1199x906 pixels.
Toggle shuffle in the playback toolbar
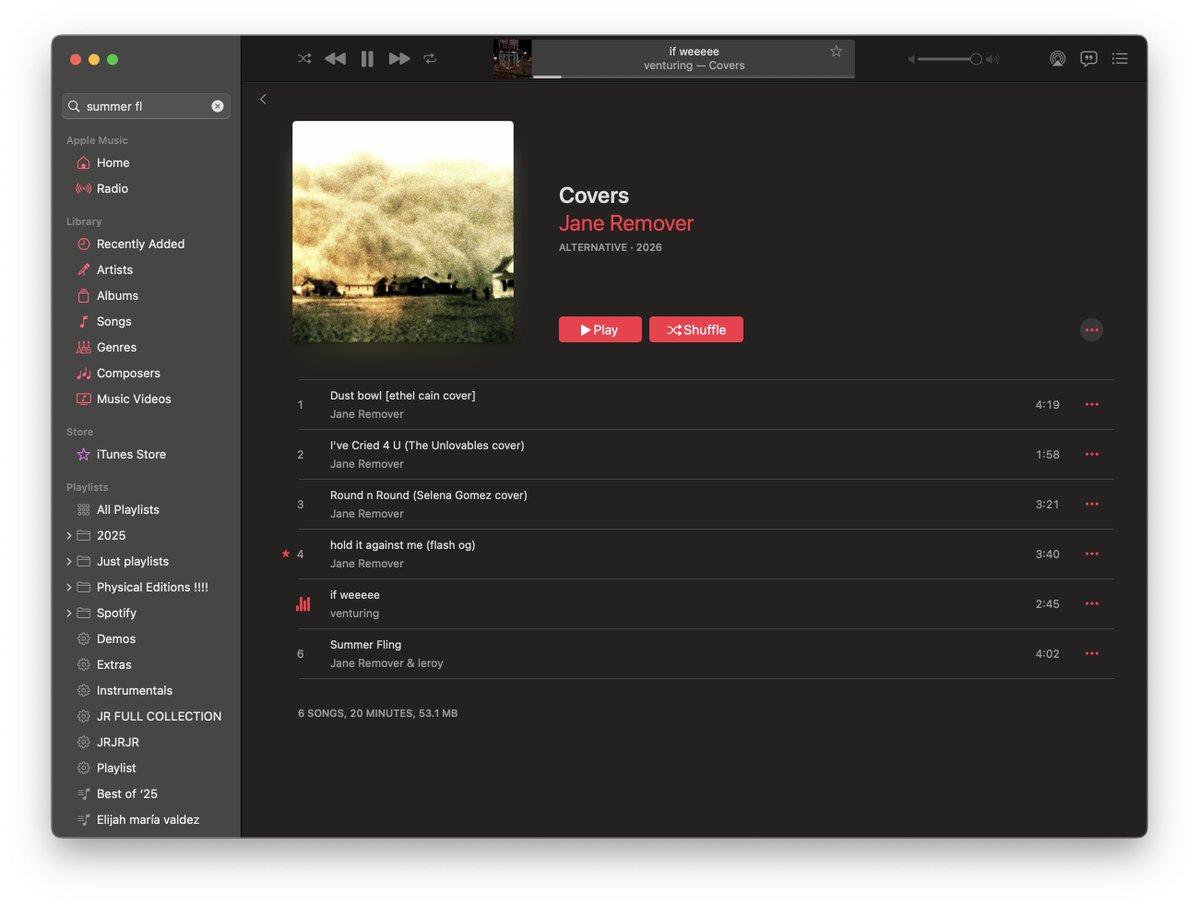(x=304, y=59)
